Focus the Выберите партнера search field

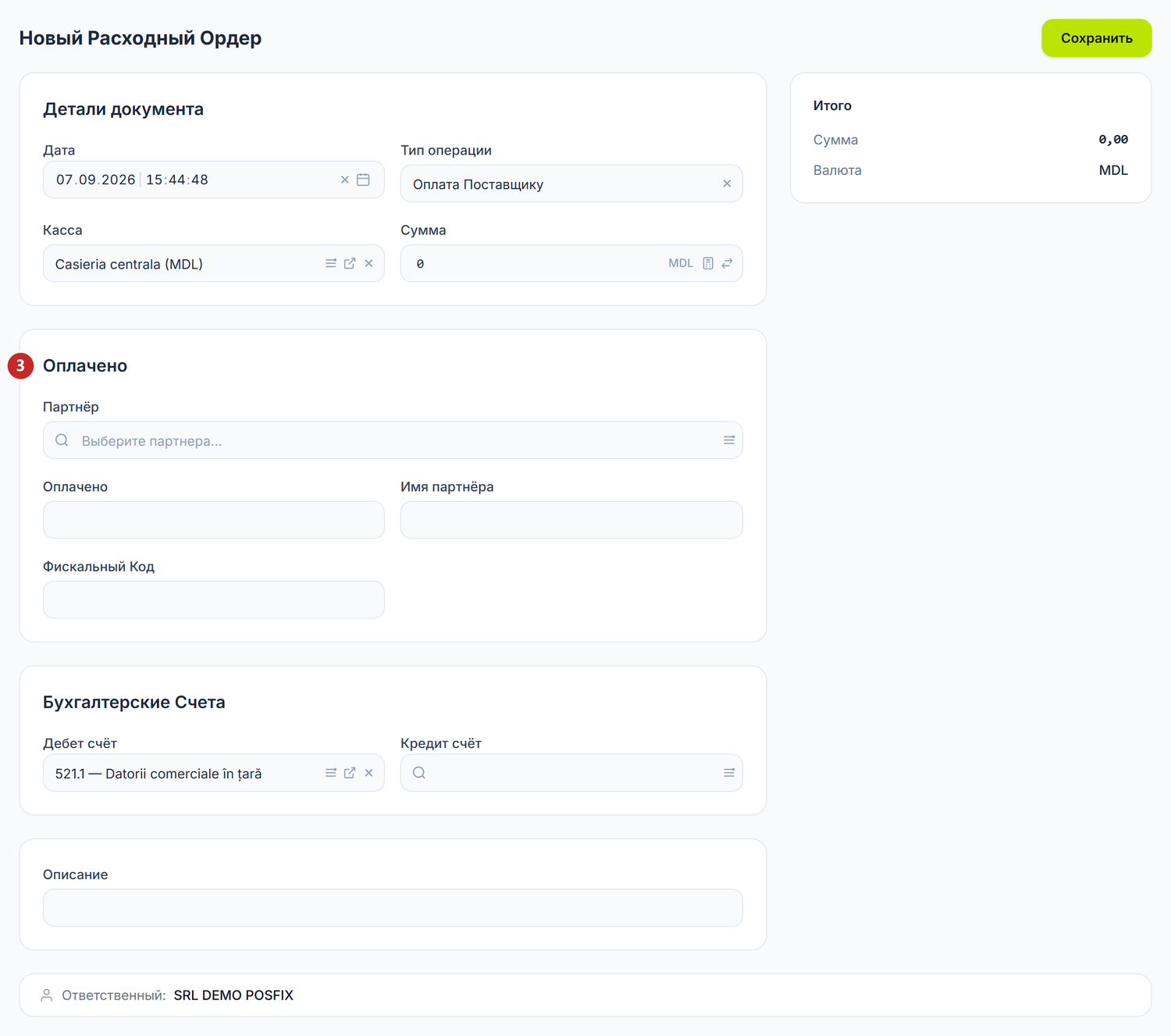point(393,440)
